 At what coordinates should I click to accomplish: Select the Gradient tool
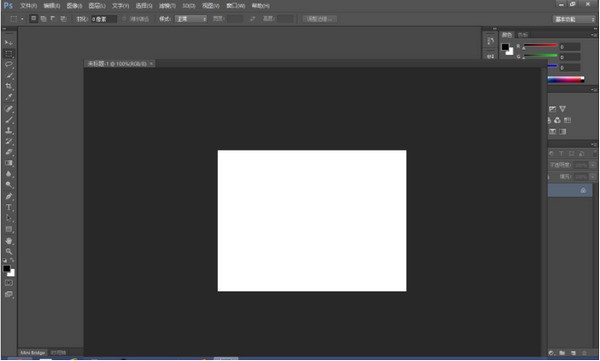point(8,163)
